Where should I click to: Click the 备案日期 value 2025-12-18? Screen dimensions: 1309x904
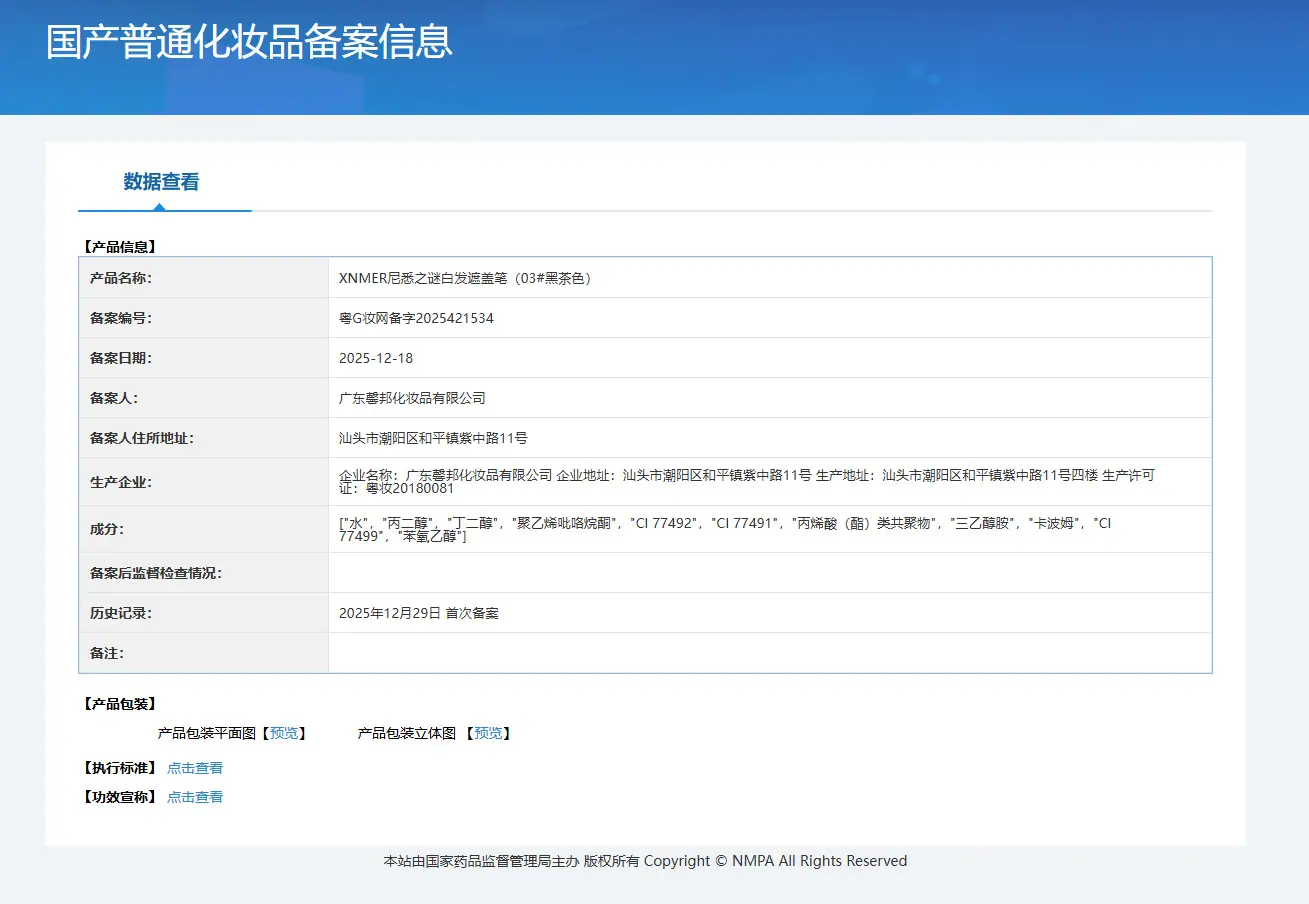[376, 358]
